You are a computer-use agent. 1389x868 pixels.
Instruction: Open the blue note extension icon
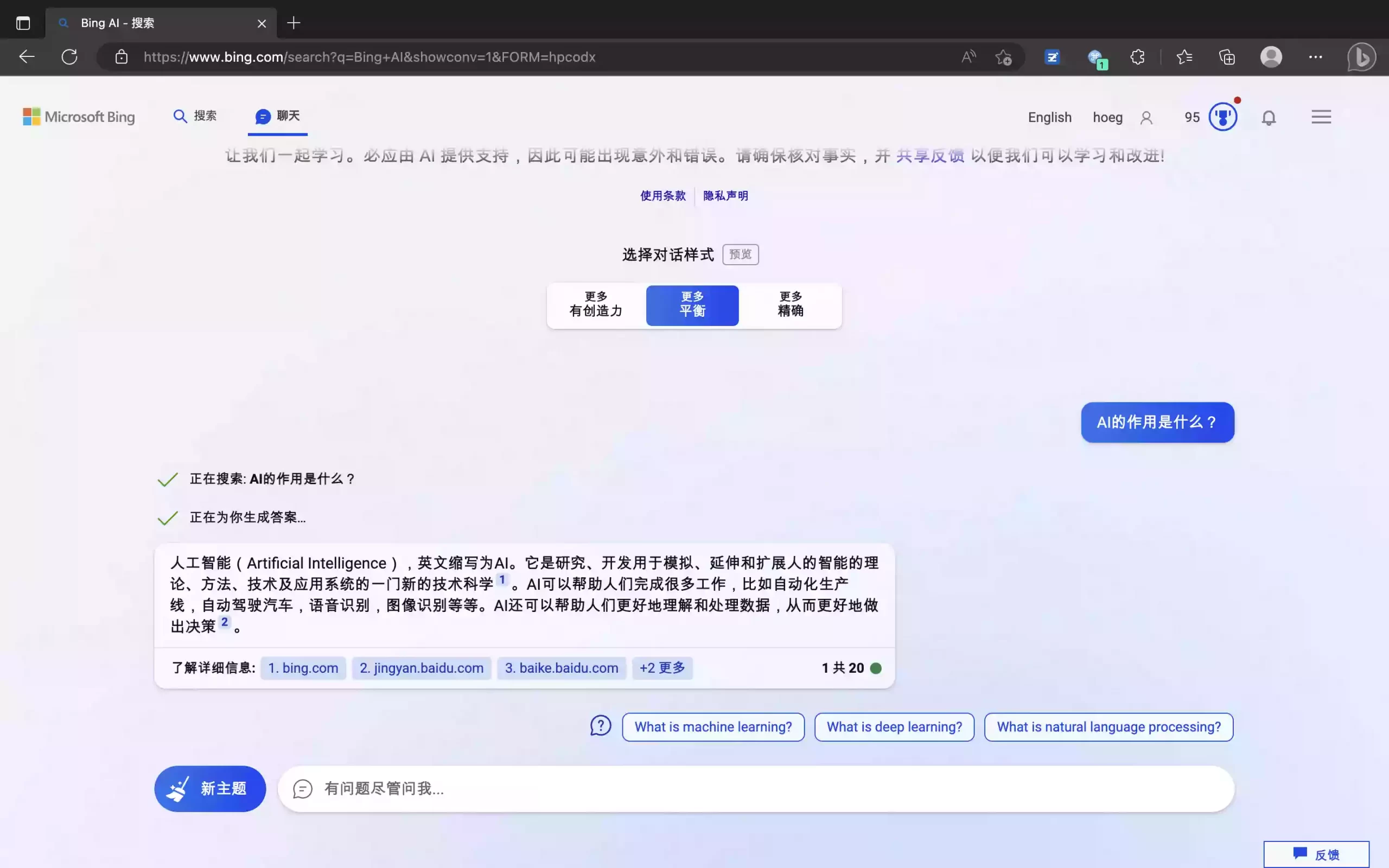point(1052,57)
